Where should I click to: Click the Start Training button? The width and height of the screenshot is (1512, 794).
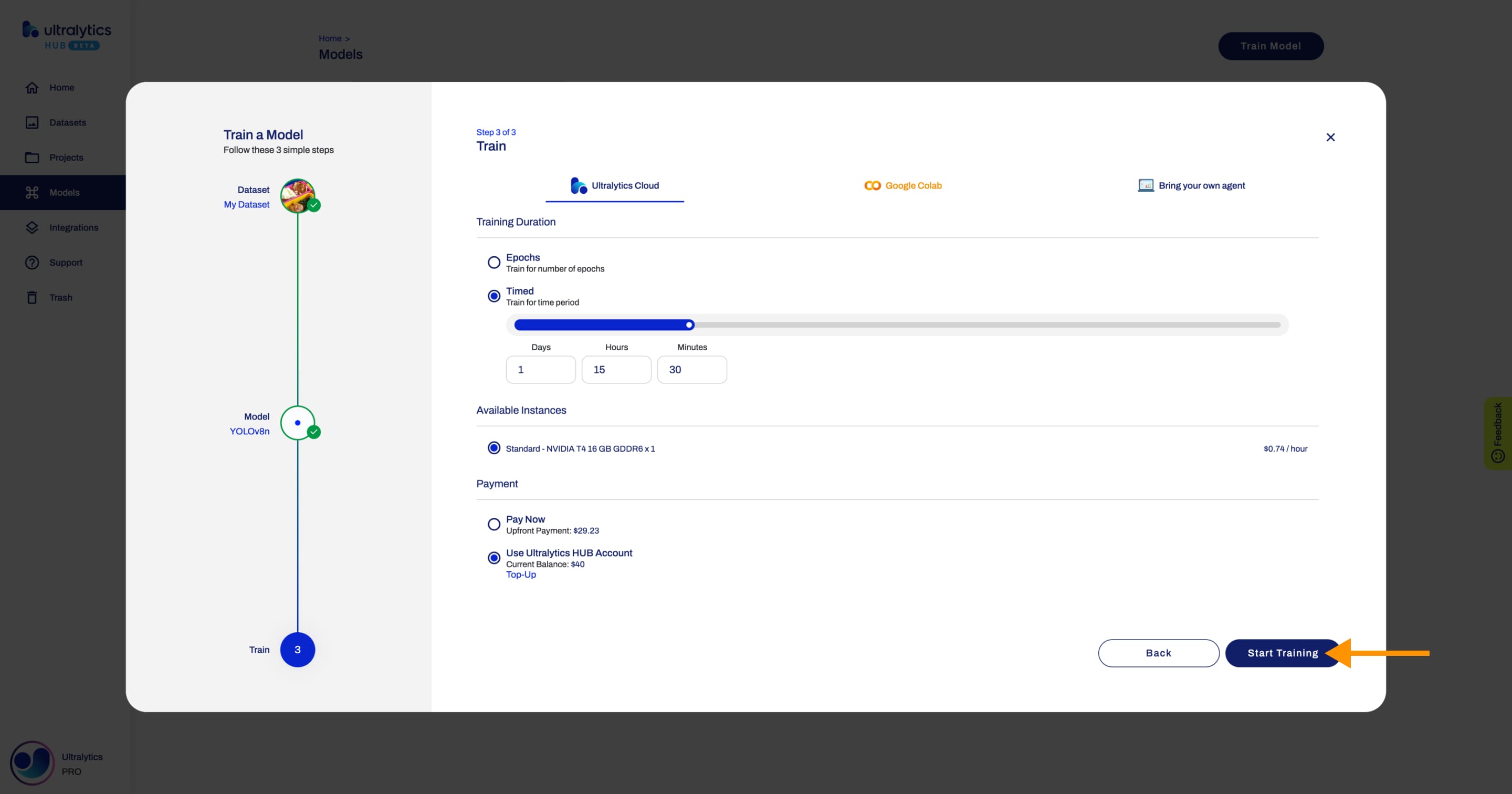(x=1283, y=653)
